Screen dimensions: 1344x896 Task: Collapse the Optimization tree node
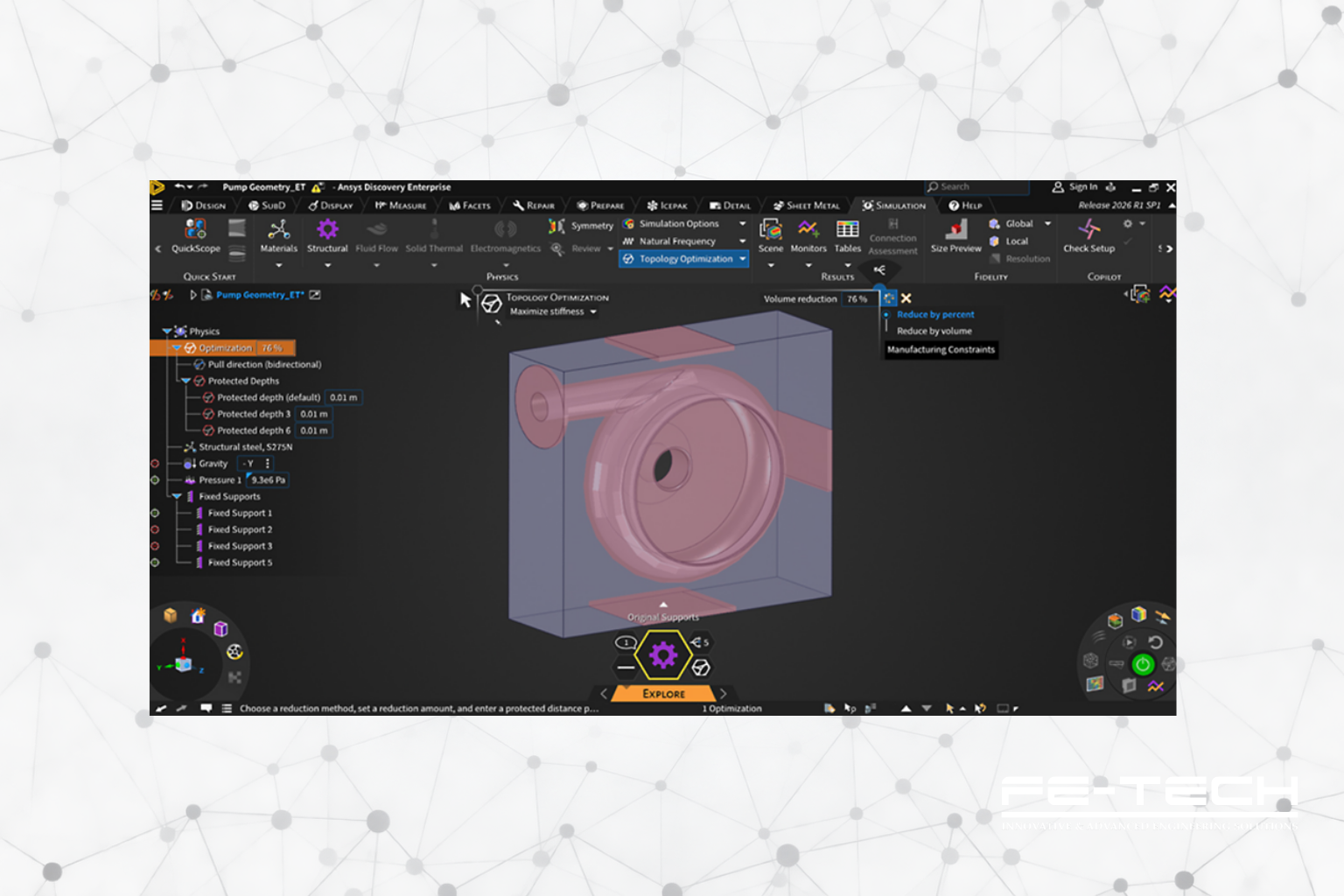pos(176,348)
